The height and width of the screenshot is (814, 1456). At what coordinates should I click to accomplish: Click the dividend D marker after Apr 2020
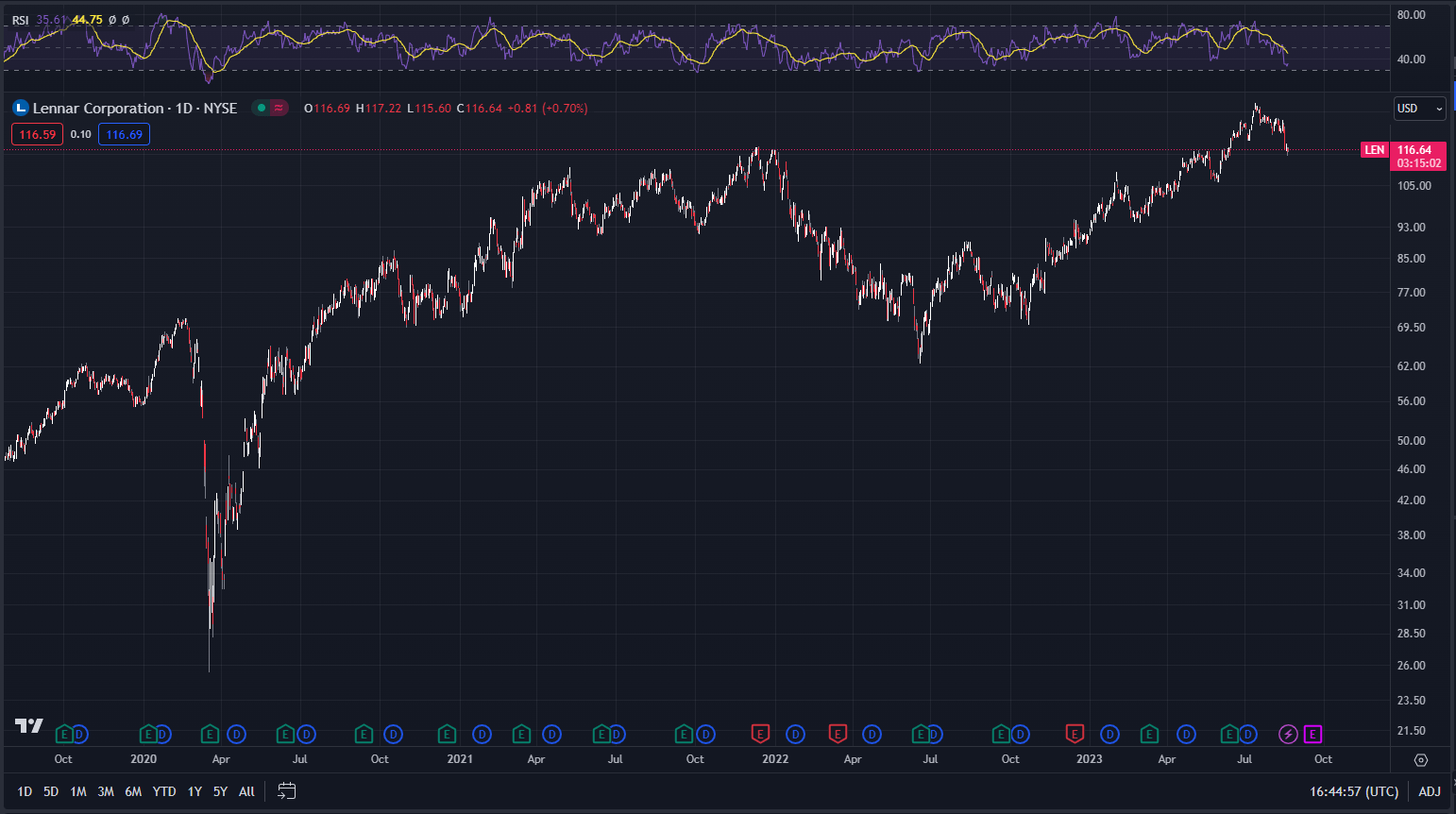[237, 734]
